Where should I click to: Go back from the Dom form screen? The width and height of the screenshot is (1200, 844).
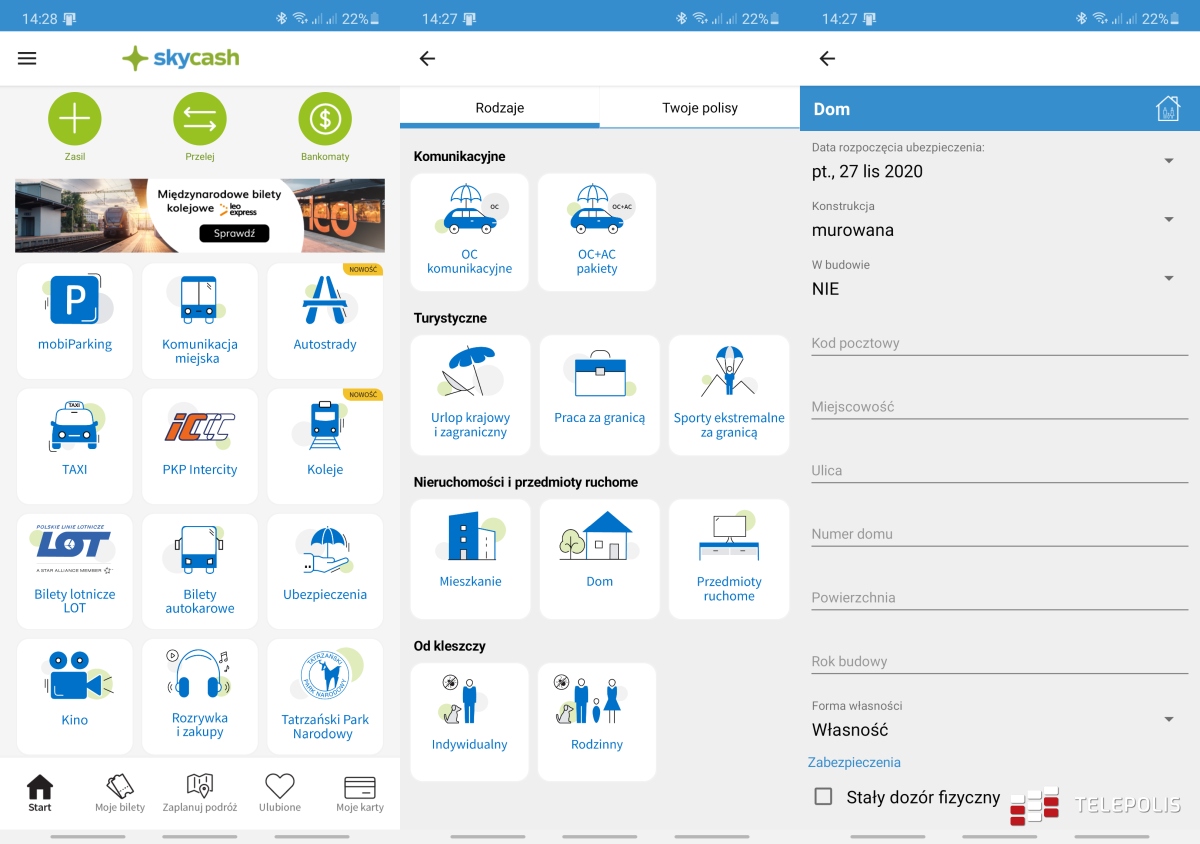coord(827,59)
